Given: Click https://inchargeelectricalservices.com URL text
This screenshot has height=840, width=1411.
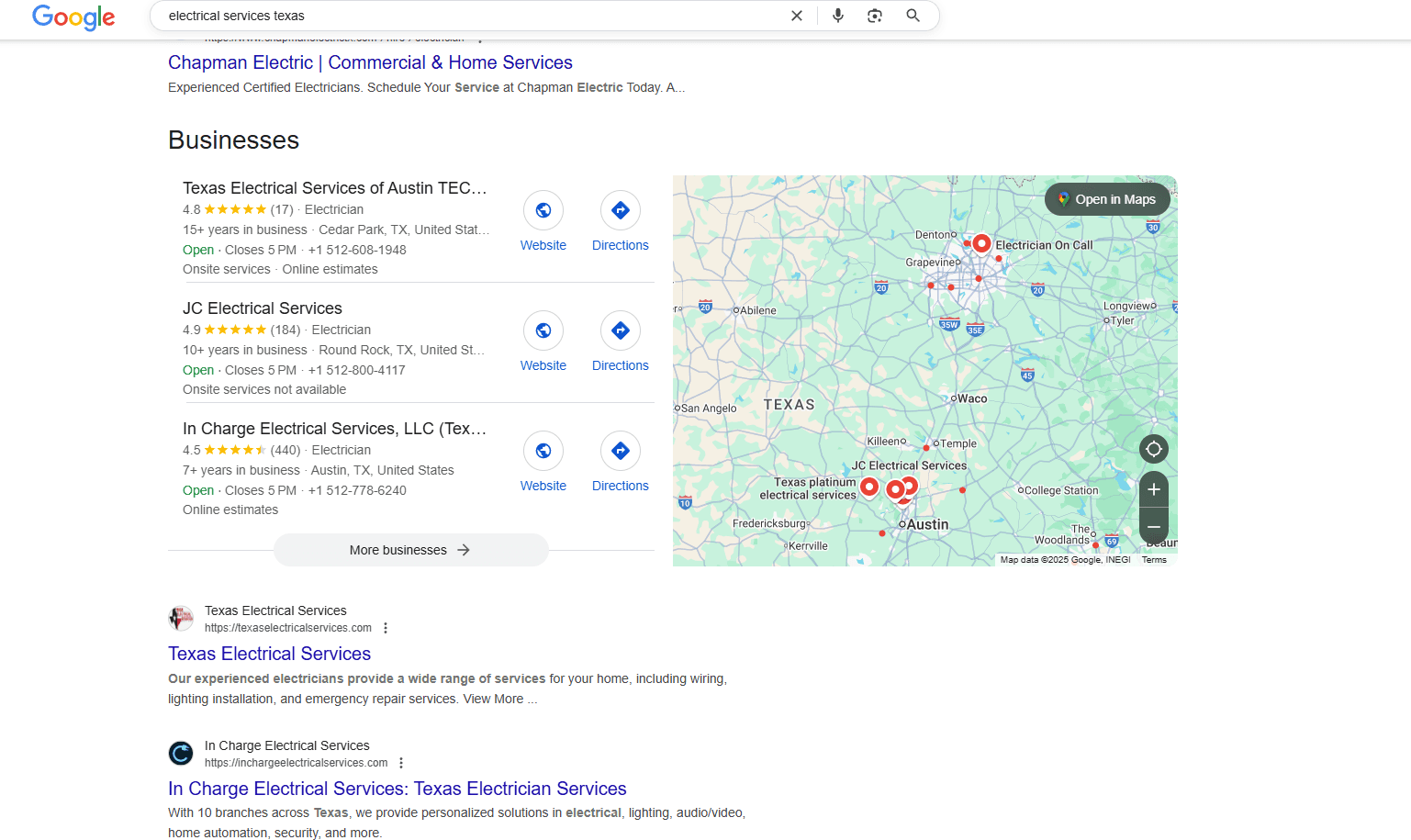Looking at the screenshot, I should 297,763.
